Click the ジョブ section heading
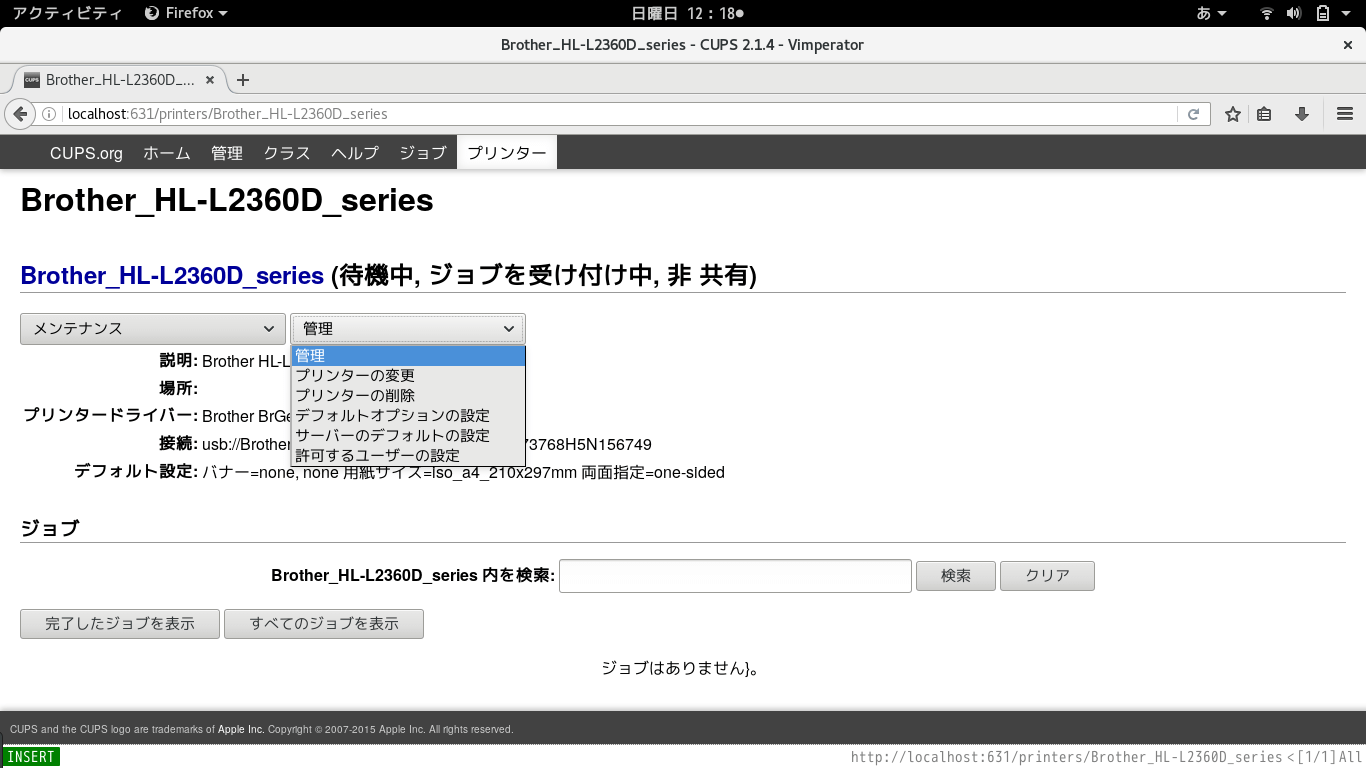1366x768 pixels. point(50,528)
